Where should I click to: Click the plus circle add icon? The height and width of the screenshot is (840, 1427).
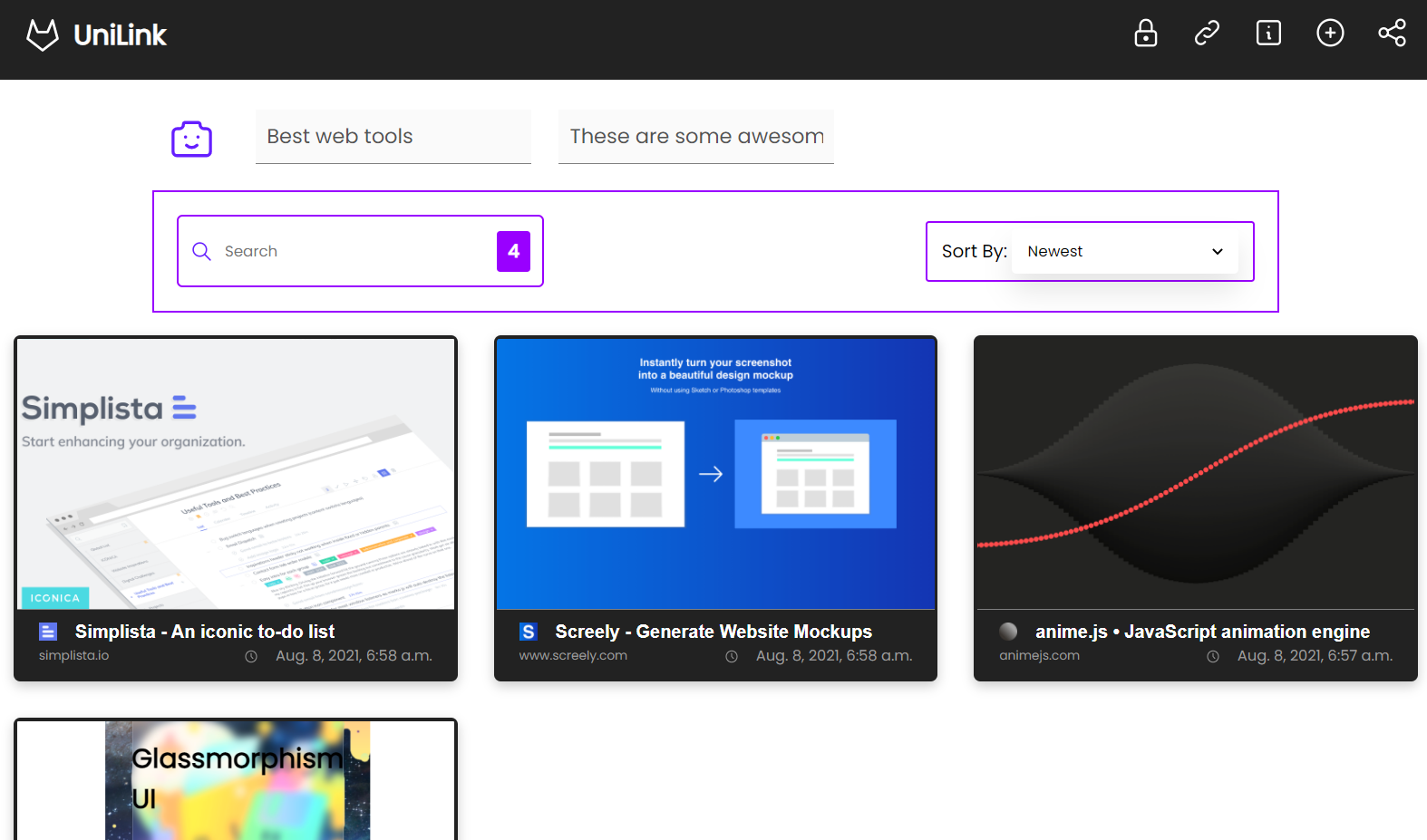coord(1330,34)
